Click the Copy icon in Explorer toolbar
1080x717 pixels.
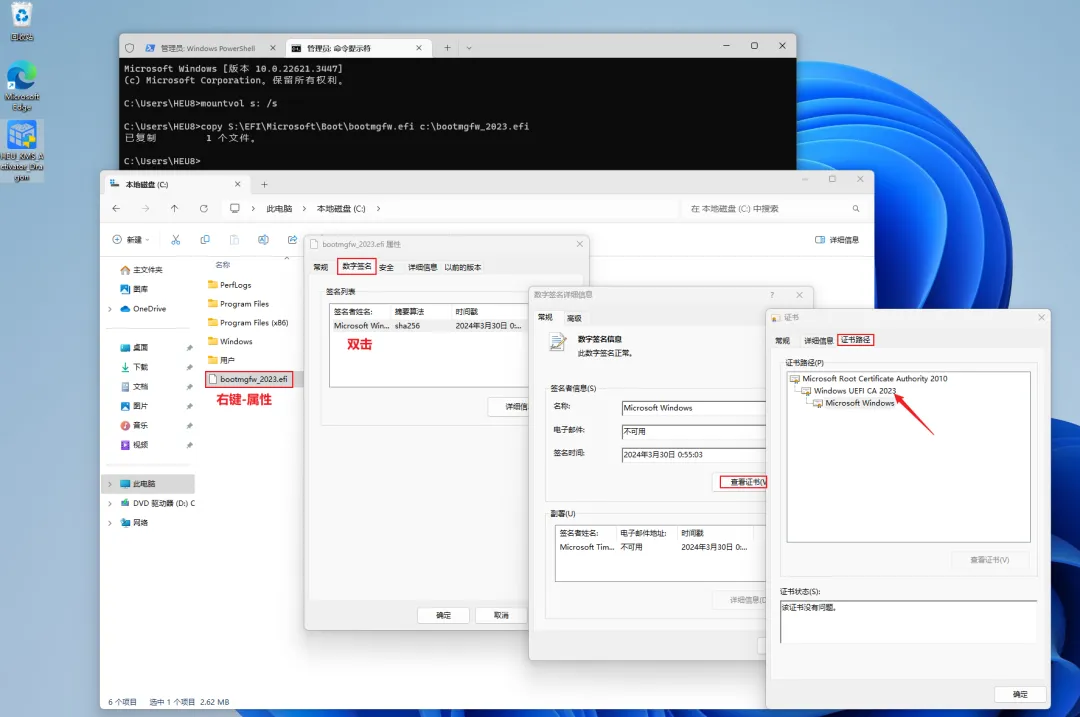[x=205, y=240]
